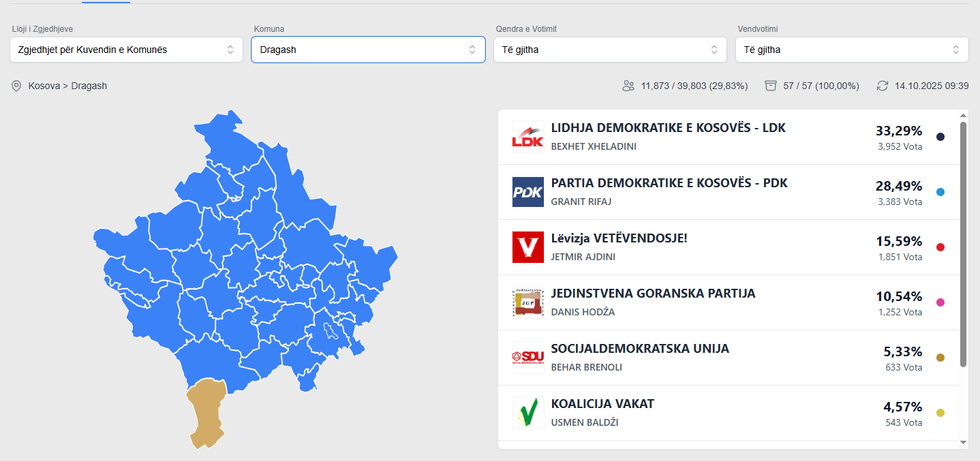Click the PDK party logo

(x=527, y=192)
